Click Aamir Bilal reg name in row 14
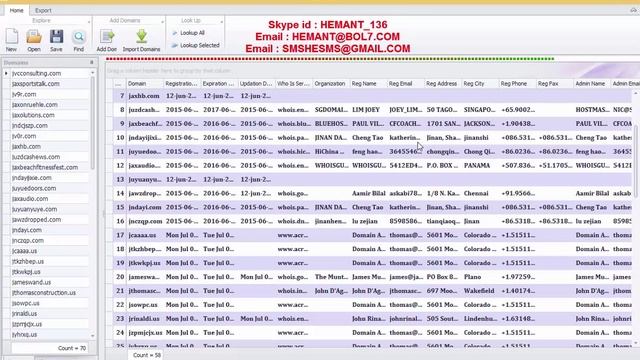 point(369,193)
